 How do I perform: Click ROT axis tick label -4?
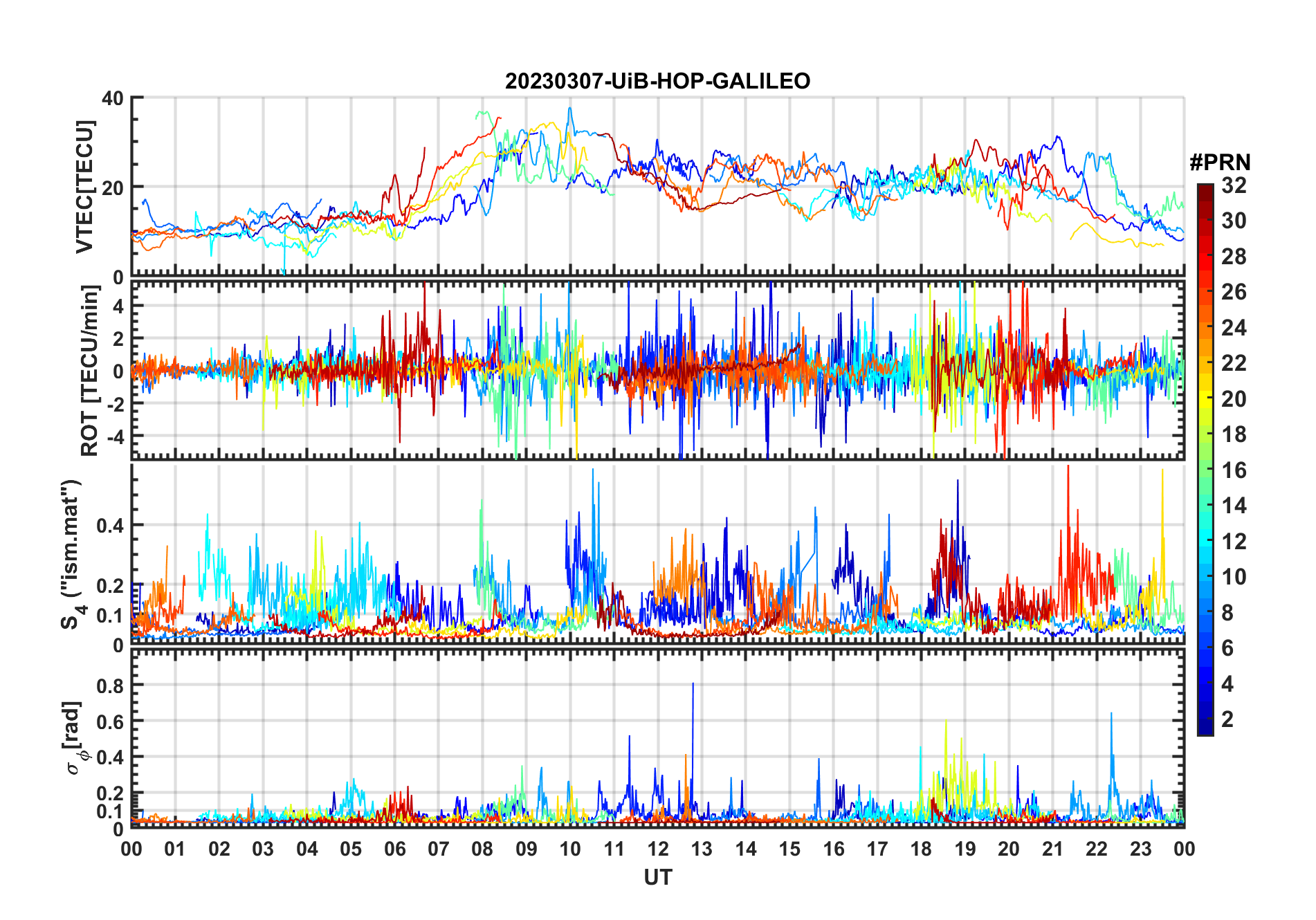[x=116, y=437]
